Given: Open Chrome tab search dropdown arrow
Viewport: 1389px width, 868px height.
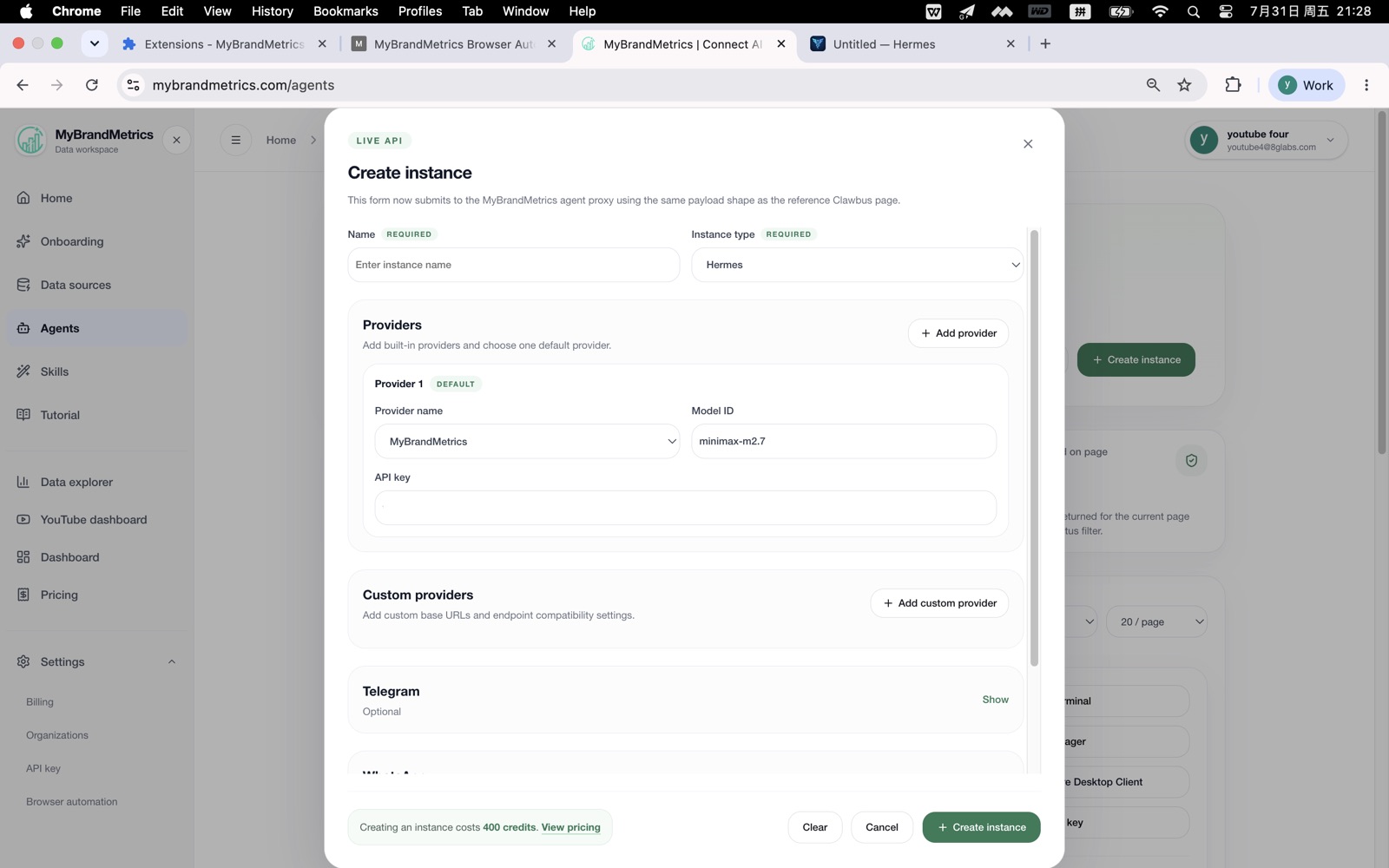Looking at the screenshot, I should 94,43.
